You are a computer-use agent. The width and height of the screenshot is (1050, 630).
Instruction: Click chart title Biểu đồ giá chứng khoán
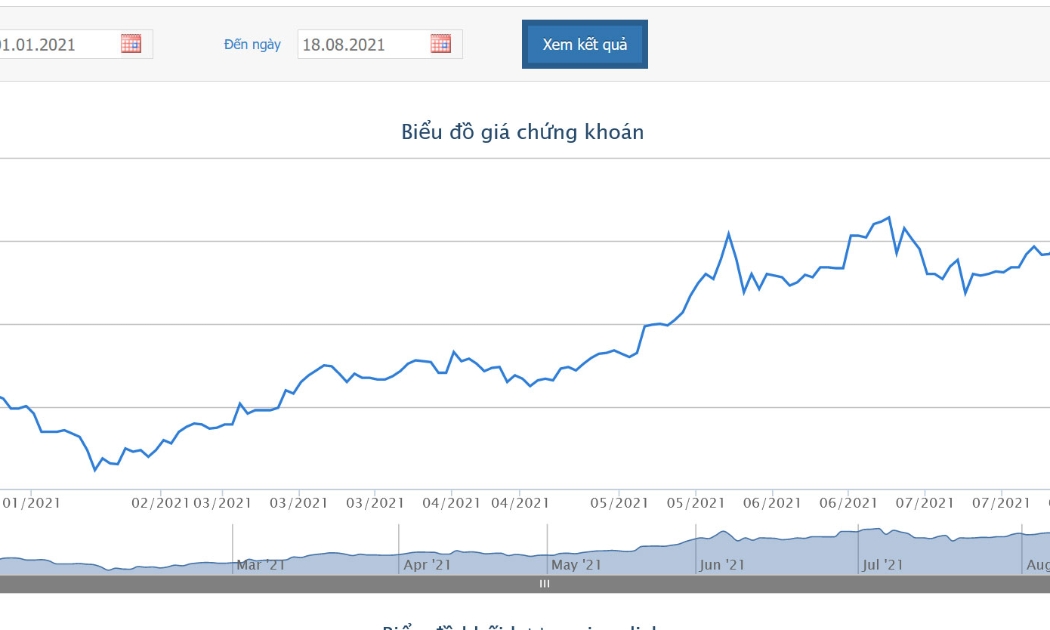point(522,131)
